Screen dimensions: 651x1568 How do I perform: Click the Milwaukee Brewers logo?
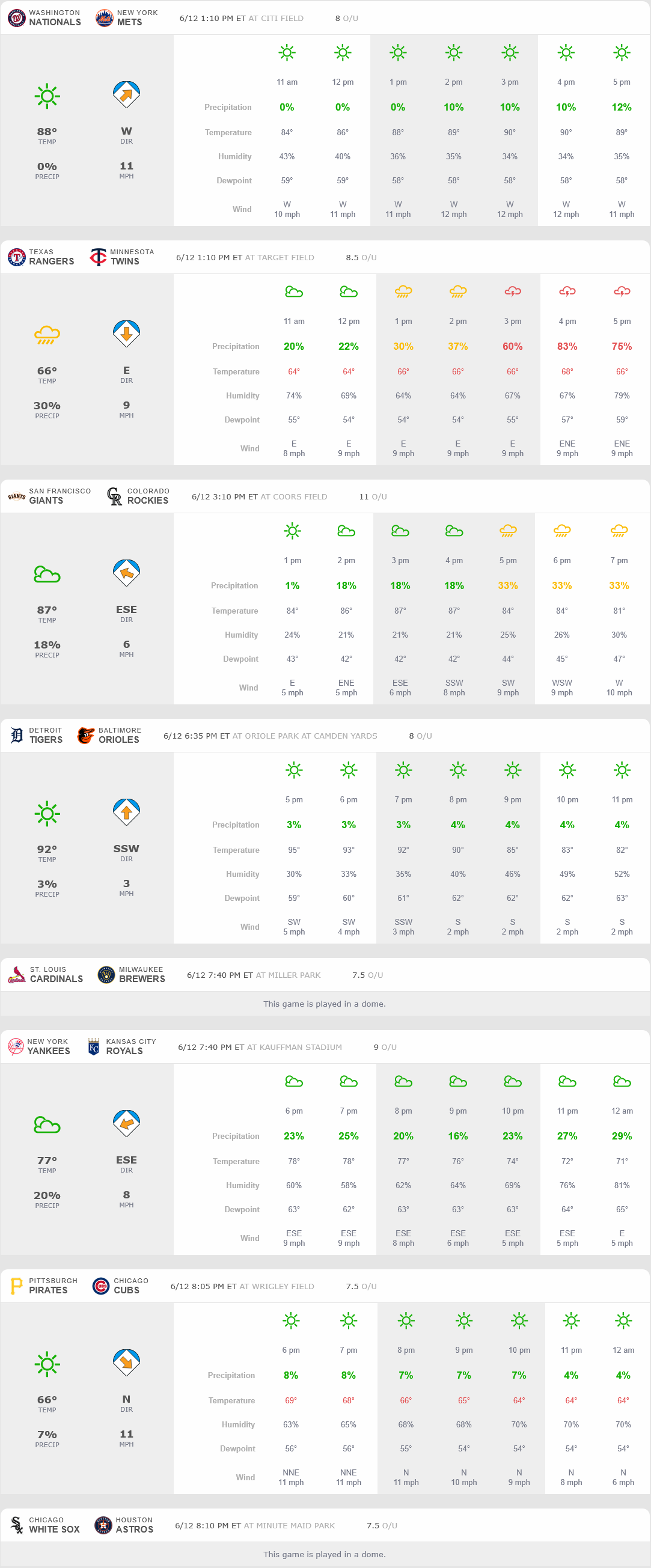click(106, 975)
